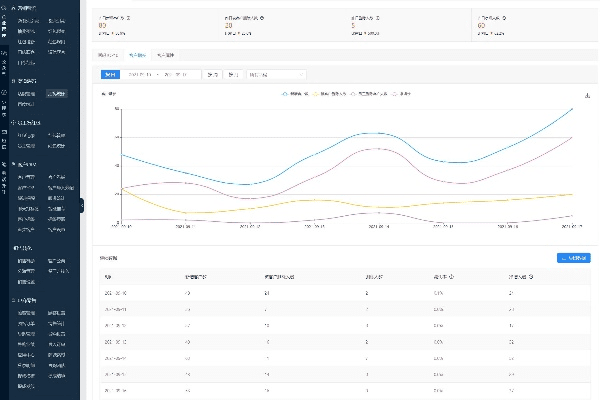
Task: Click the chart download icon
Action: click(x=587, y=95)
